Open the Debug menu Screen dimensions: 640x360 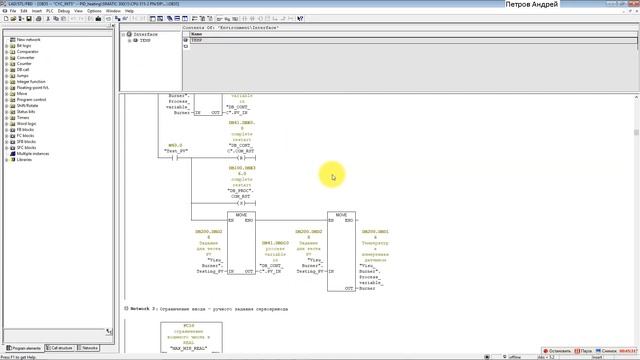coord(64,11)
